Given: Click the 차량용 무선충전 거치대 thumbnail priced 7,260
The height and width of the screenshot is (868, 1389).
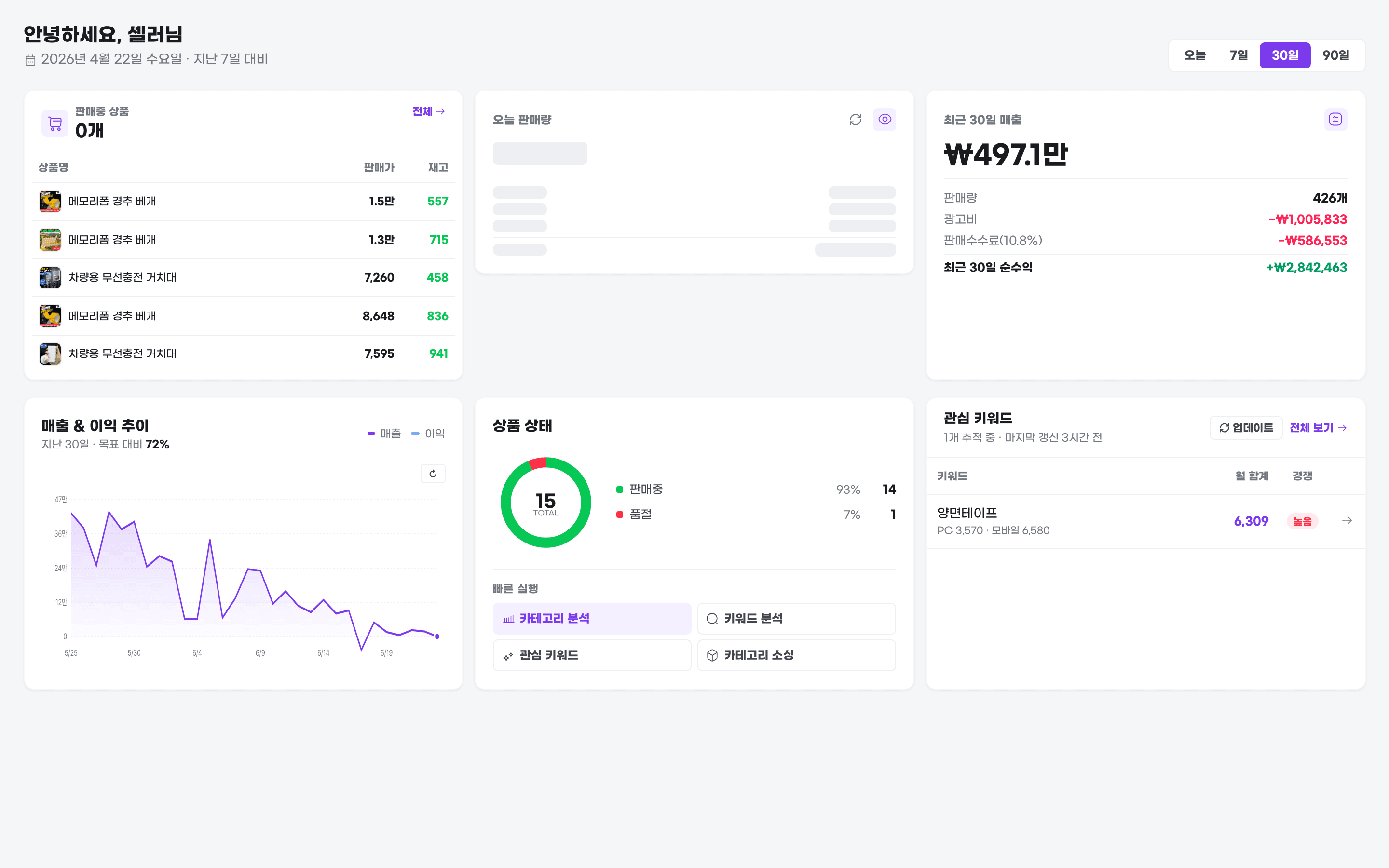Looking at the screenshot, I should click(50, 277).
